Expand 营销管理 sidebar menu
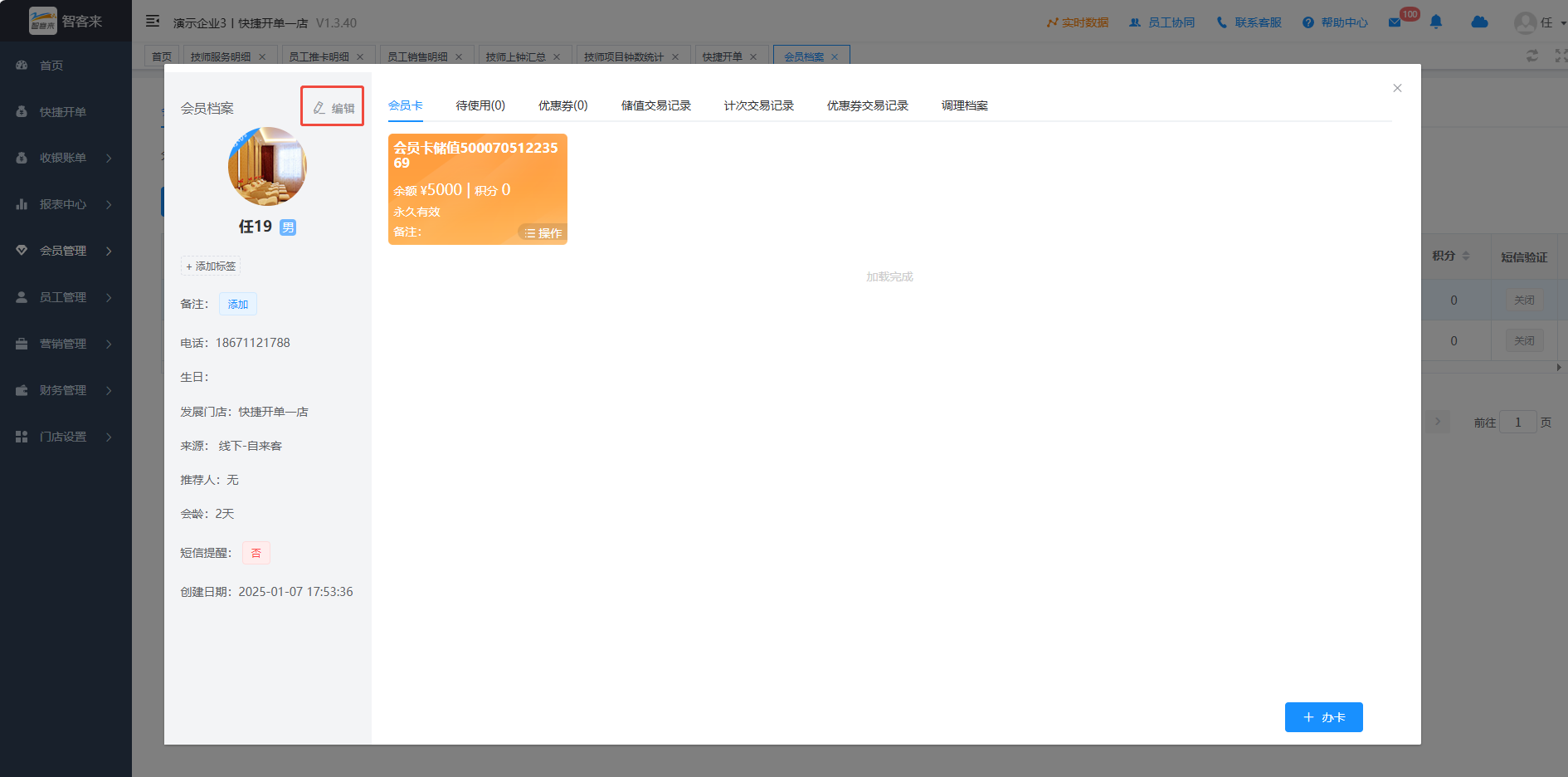Viewport: 1568px width, 777px height. 66,344
